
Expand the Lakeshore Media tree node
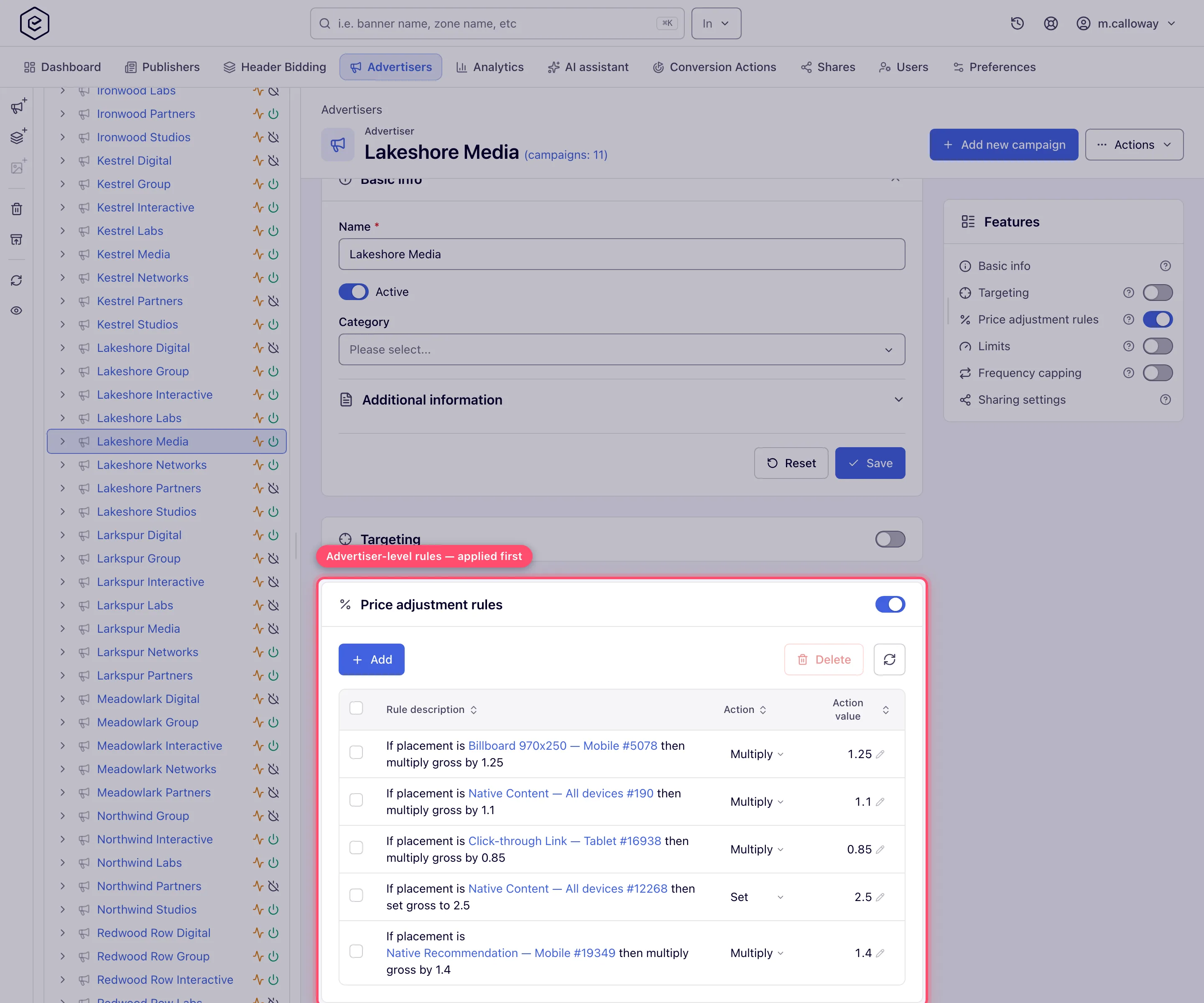62,441
